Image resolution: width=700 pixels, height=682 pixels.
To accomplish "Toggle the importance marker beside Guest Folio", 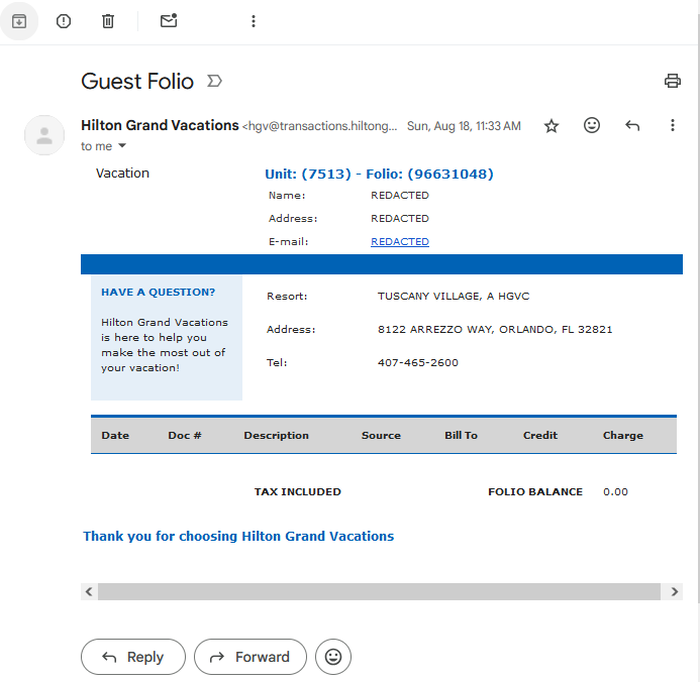I will [214, 81].
